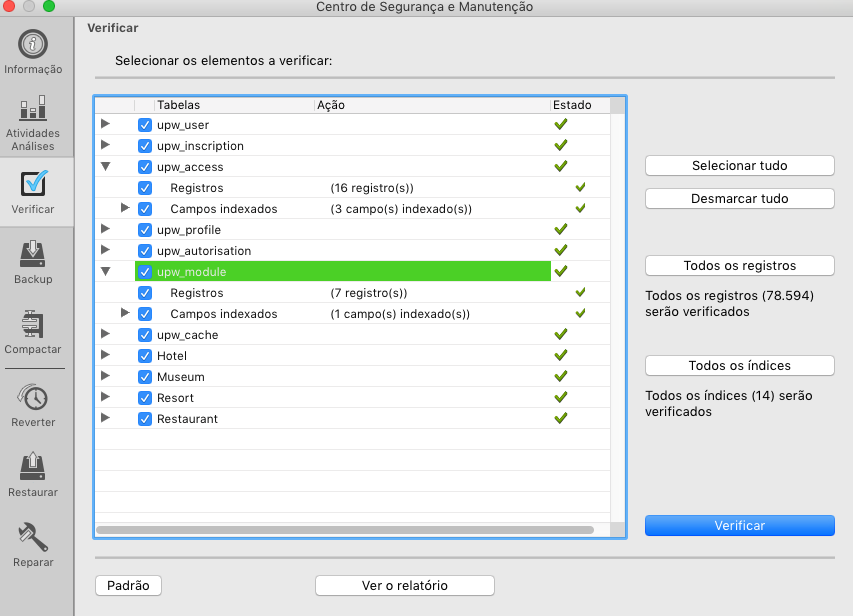Uncheck the Hotel table checkbox
Screen dimensions: 853x616
click(x=145, y=356)
